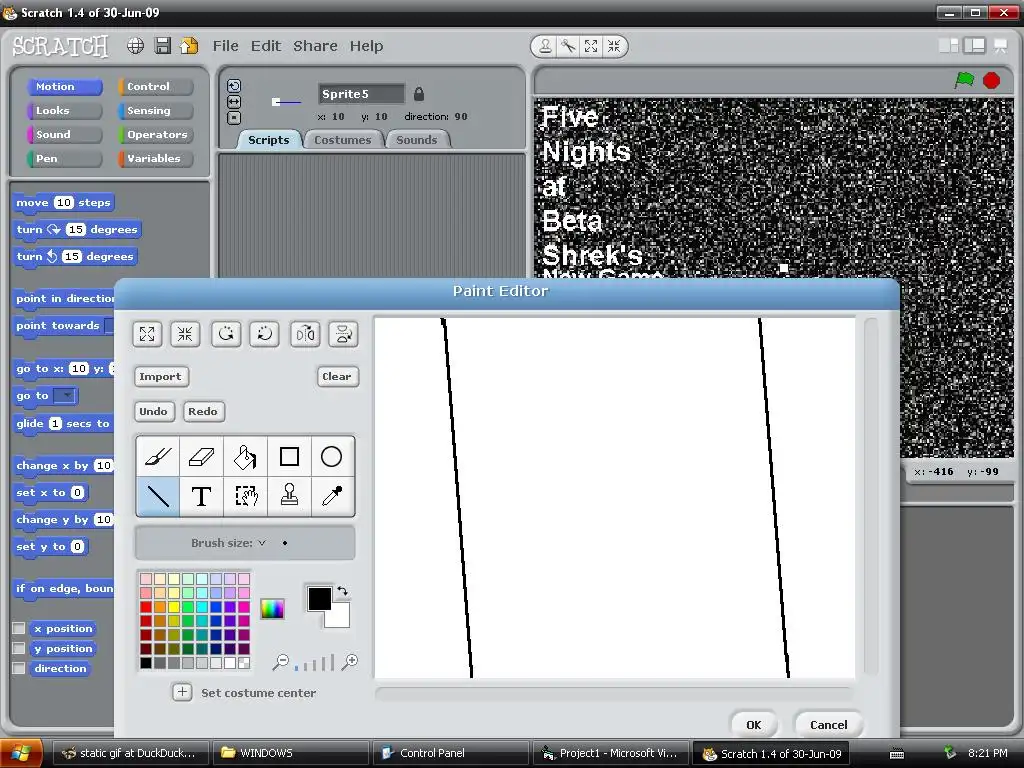1024x768 pixels.
Task: Click the Shrink image button in Paint Editor
Action: pyautogui.click(x=185, y=334)
